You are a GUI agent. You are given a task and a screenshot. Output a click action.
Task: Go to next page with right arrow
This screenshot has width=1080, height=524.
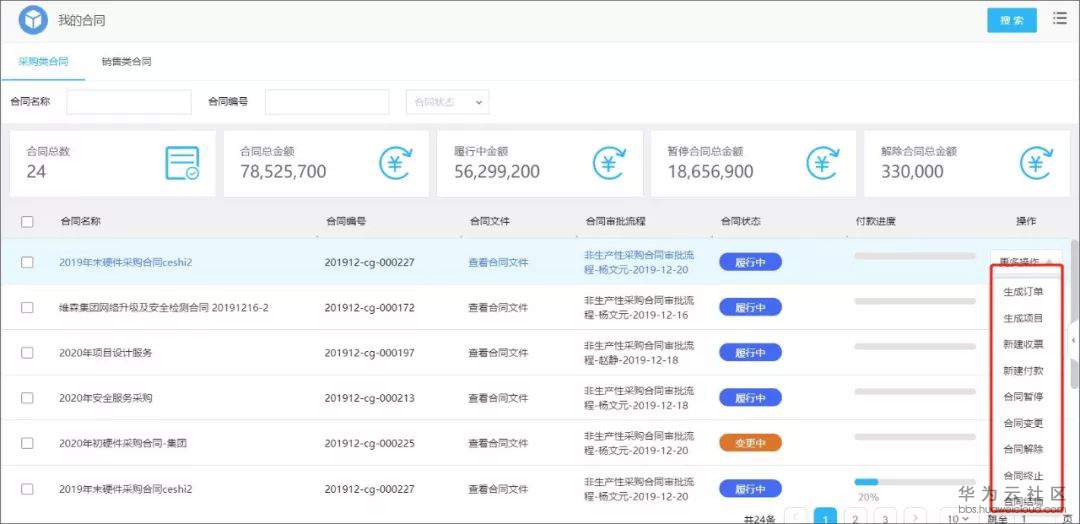915,517
